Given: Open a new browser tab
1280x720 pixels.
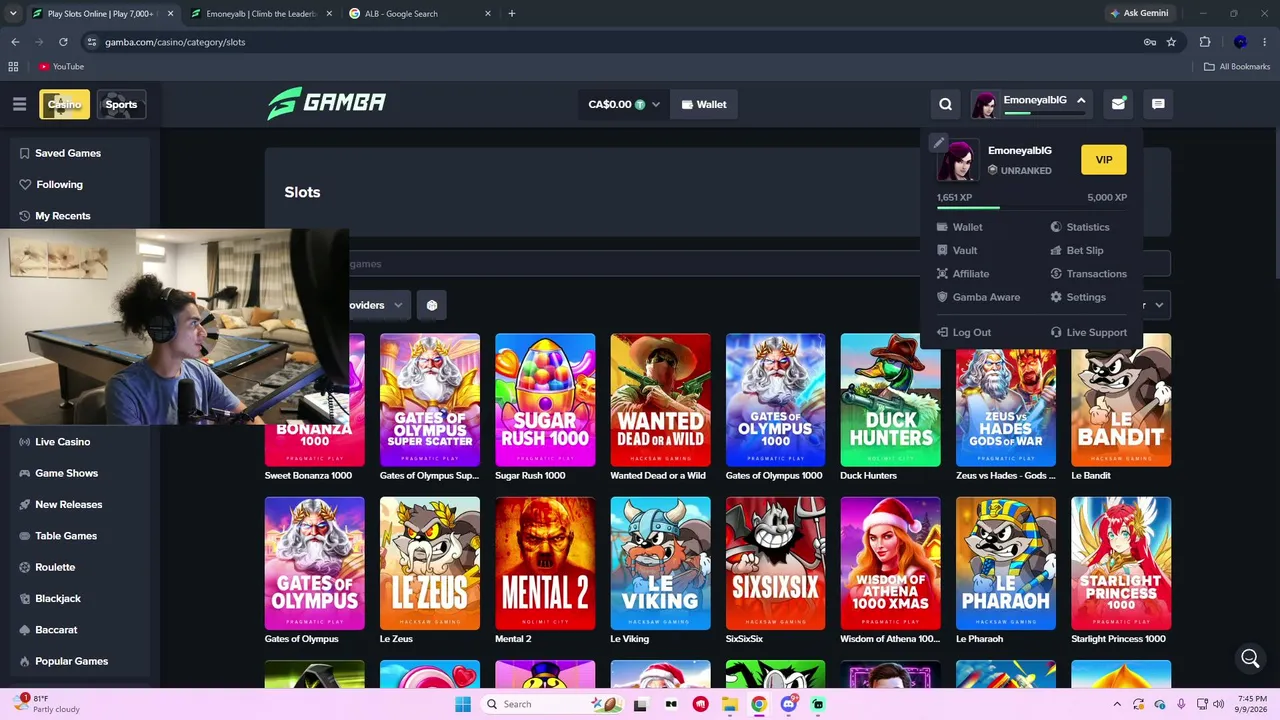Looking at the screenshot, I should (x=512, y=14).
